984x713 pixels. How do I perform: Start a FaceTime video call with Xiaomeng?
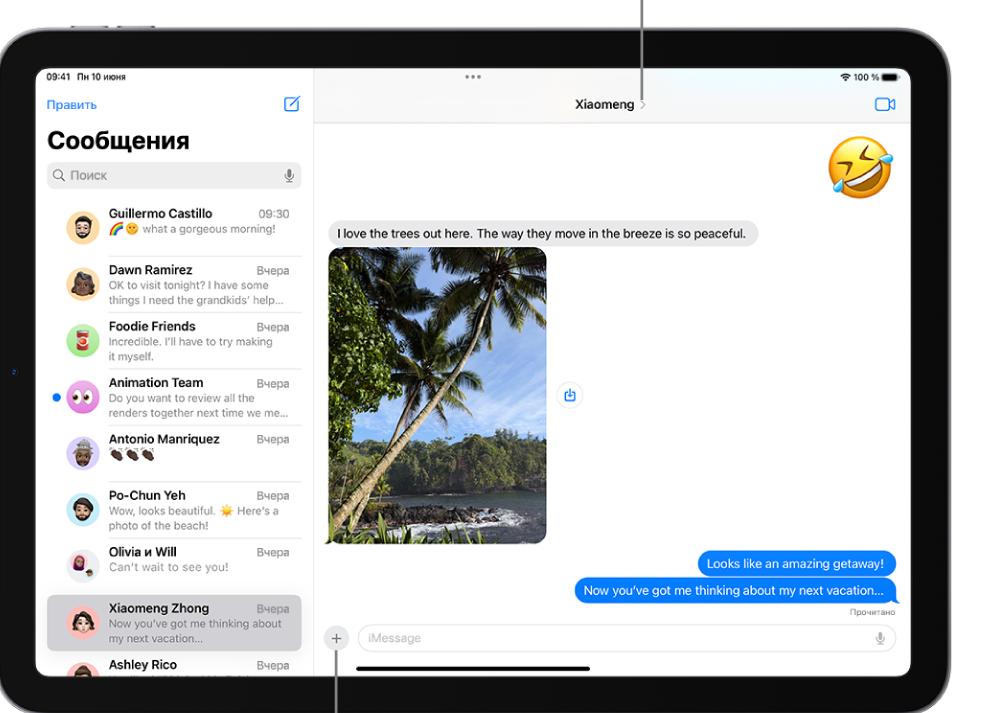point(885,104)
